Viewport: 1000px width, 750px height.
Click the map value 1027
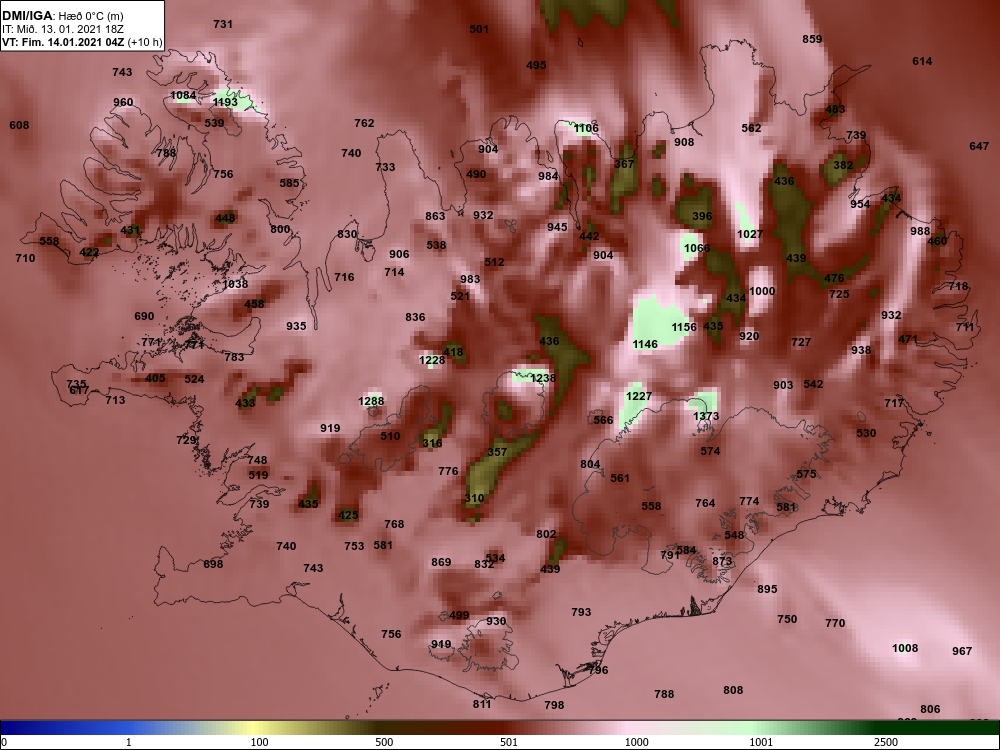click(x=750, y=234)
